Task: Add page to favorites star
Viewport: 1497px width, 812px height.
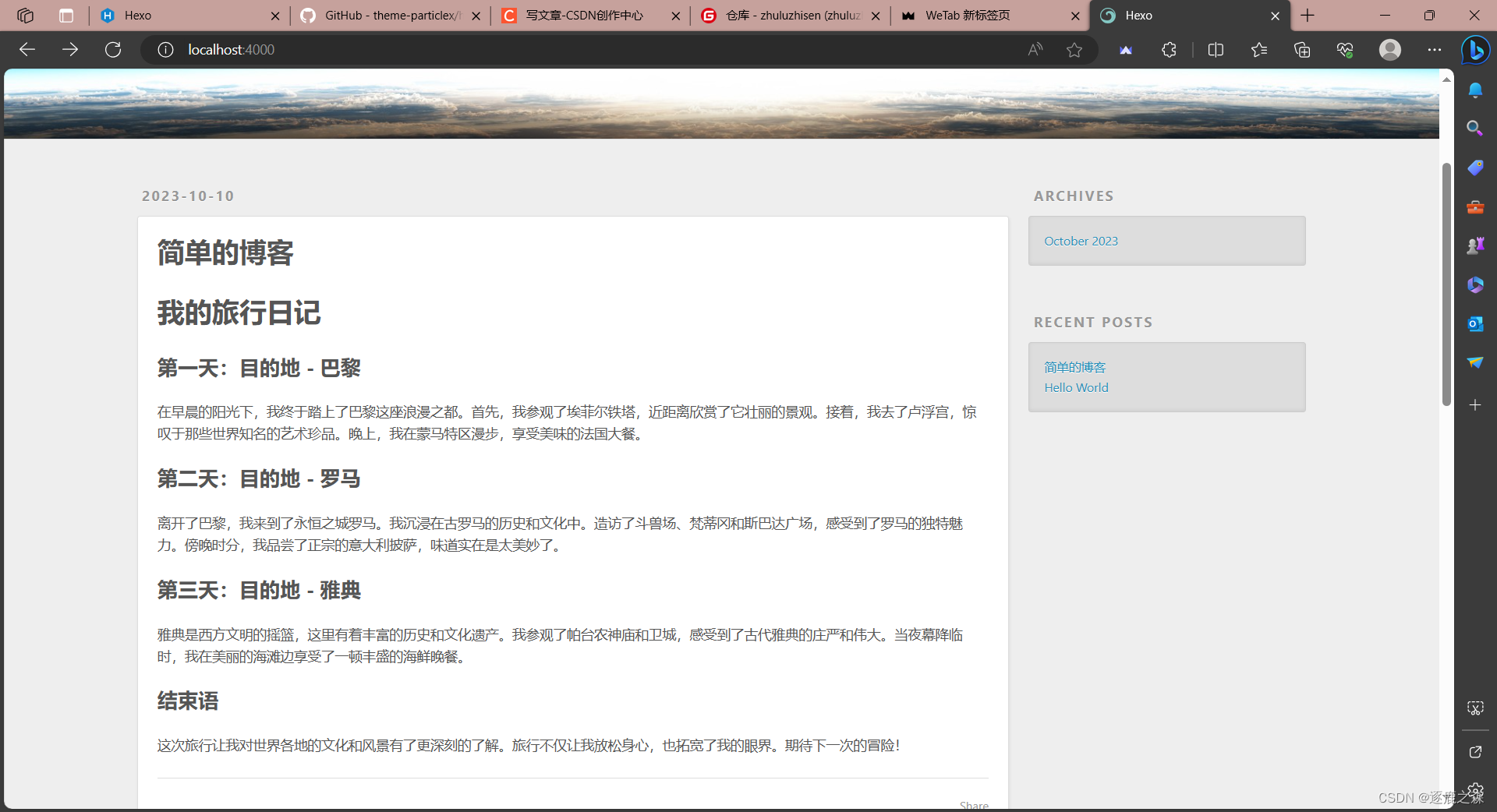Action: pos(1074,50)
